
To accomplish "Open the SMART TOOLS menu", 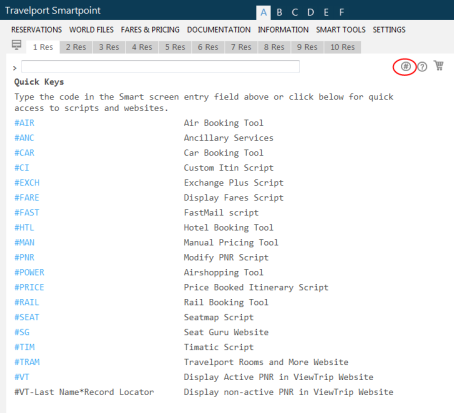I will 341,30.
